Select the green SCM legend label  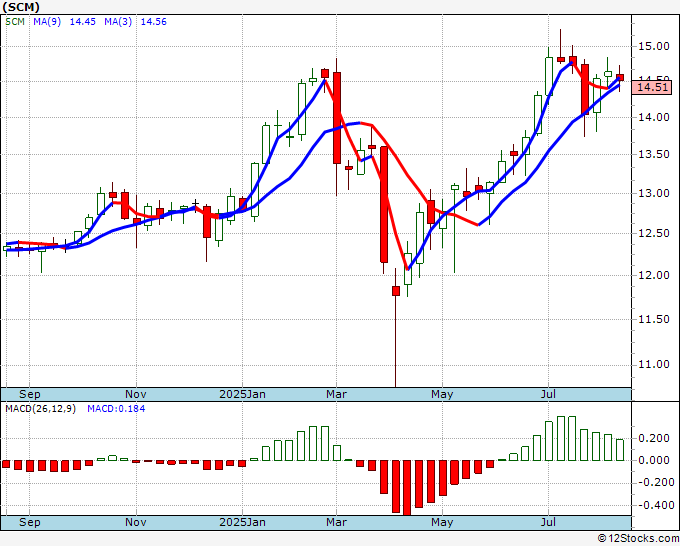15,22
